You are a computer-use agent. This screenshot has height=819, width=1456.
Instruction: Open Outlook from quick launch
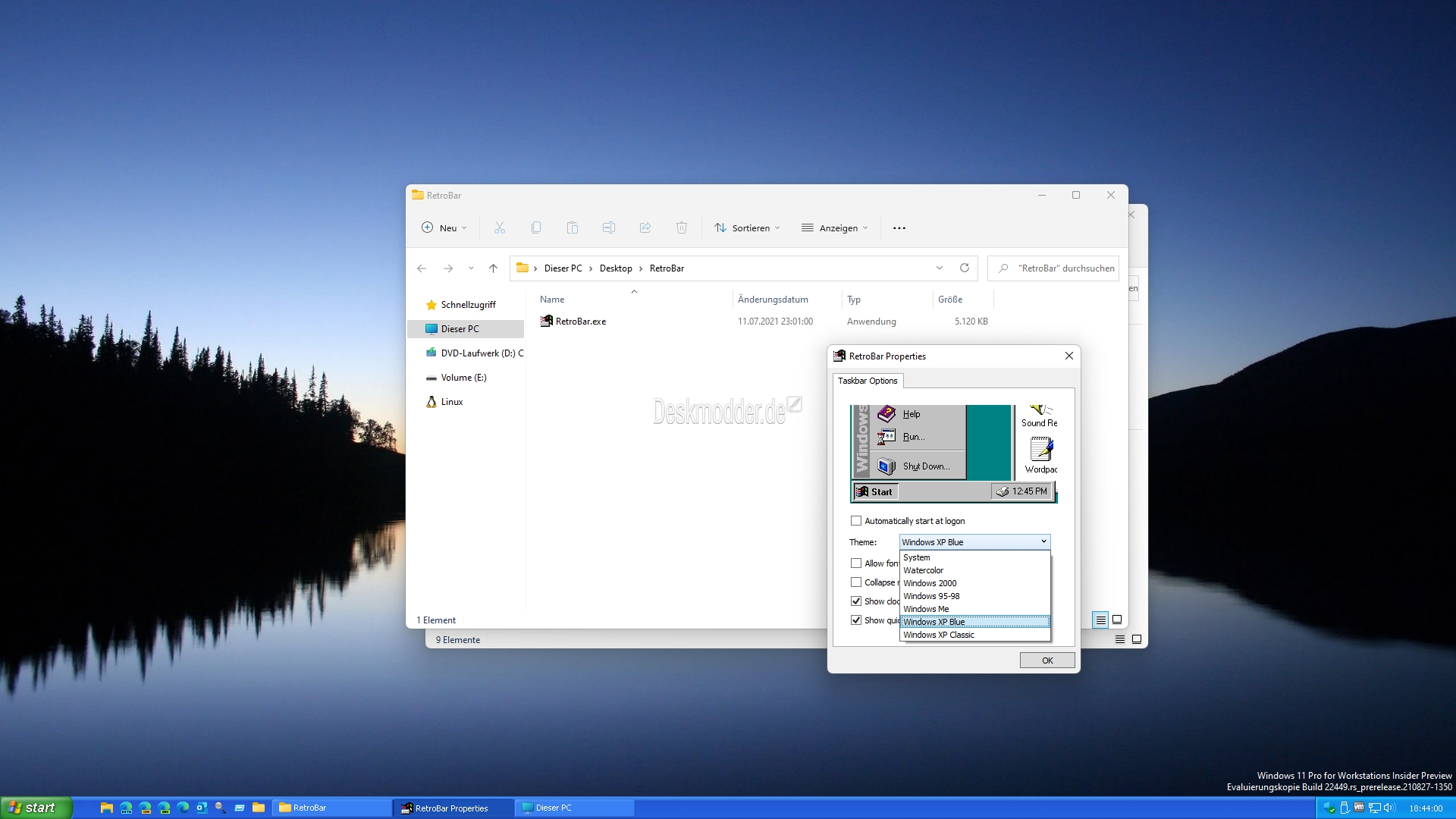point(202,808)
